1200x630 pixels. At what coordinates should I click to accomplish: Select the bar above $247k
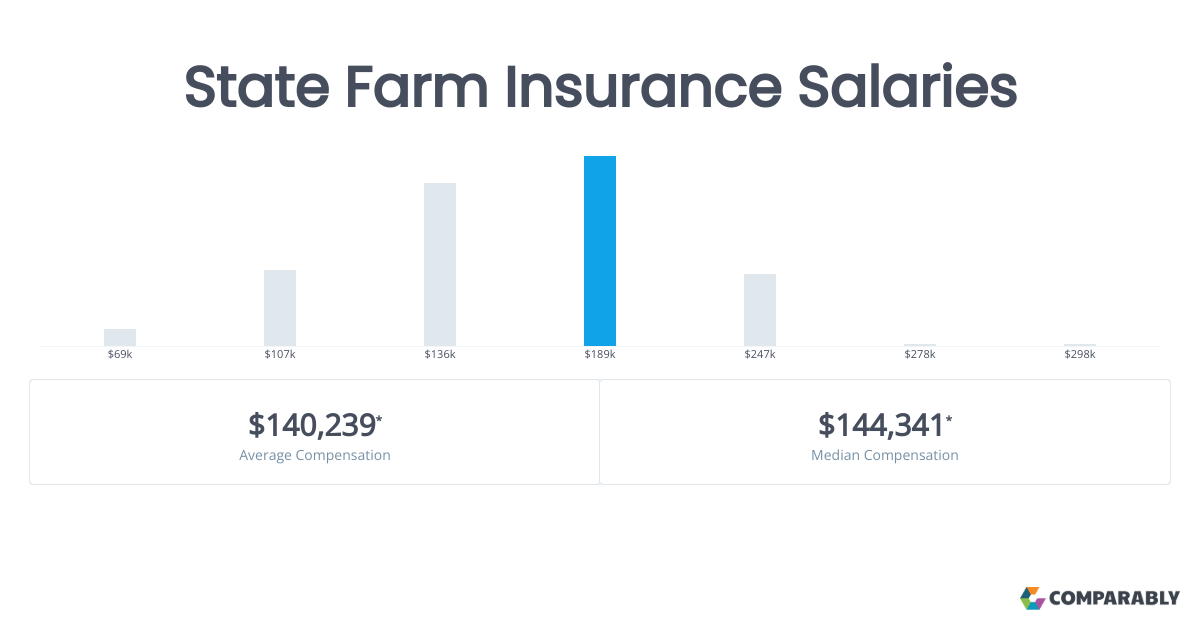click(760, 310)
